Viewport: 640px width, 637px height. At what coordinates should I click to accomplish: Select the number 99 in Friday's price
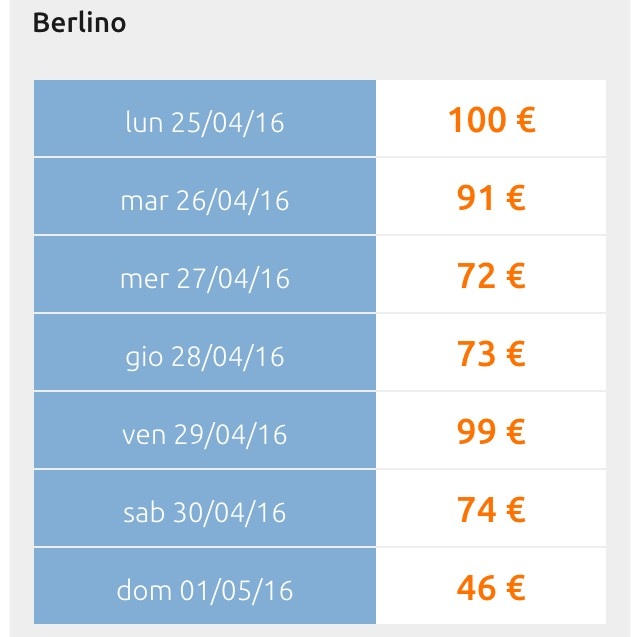point(476,432)
